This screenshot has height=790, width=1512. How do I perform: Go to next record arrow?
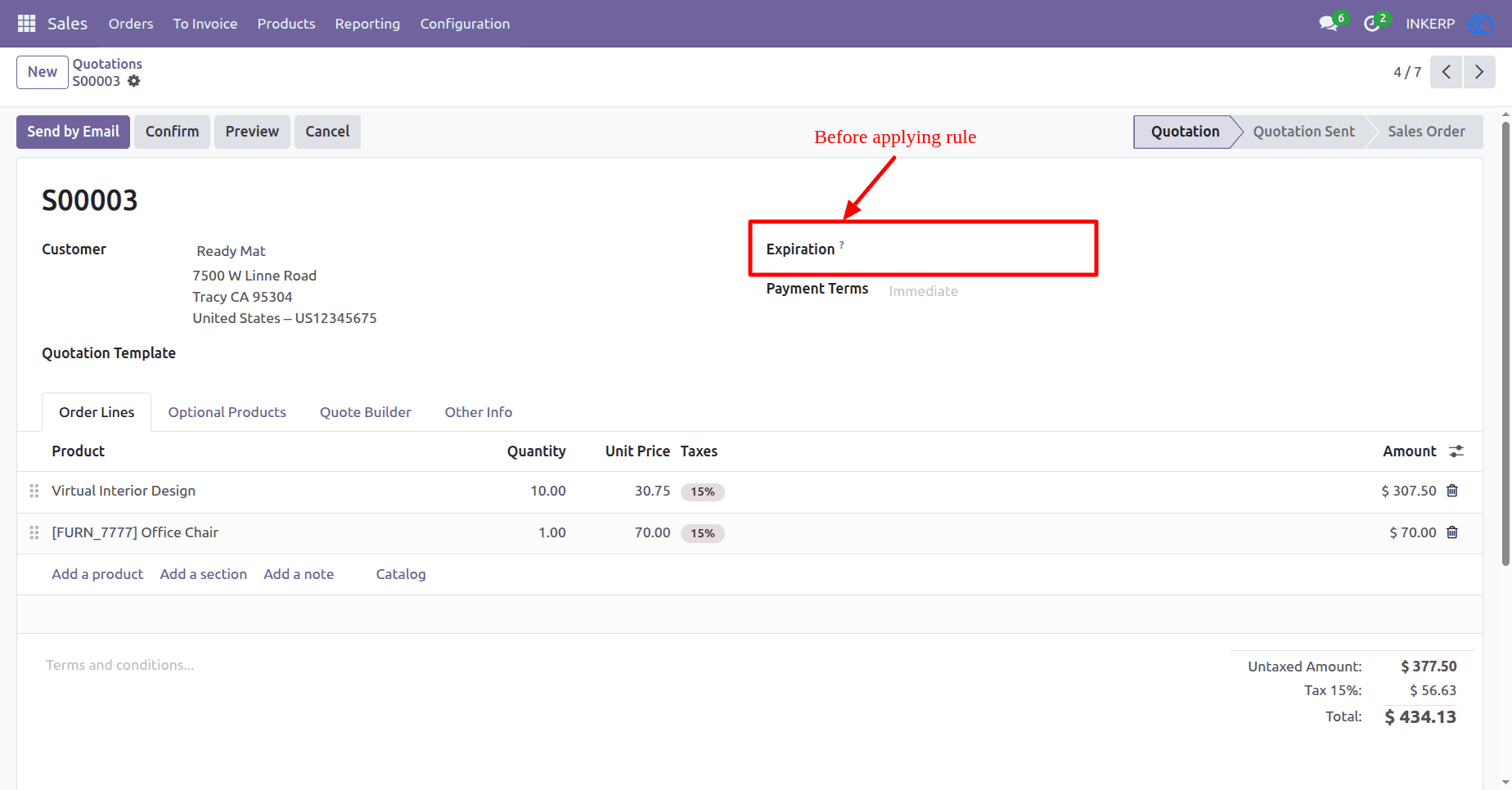[1479, 72]
